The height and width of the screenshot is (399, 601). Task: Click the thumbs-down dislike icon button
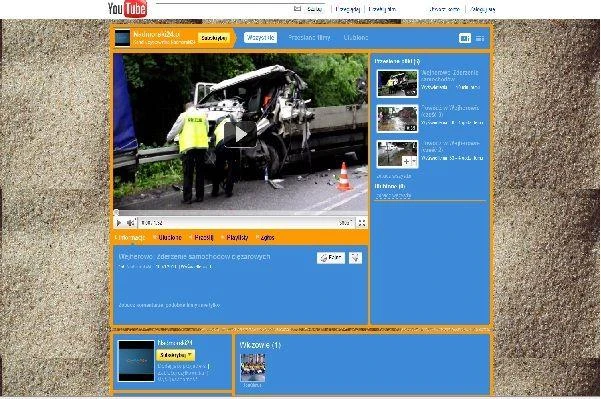point(355,258)
